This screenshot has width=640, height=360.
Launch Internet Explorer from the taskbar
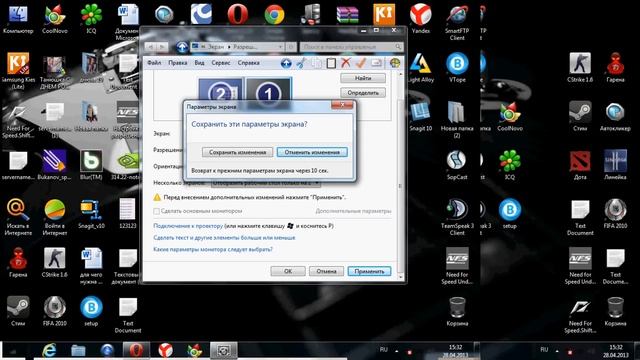click(x=49, y=350)
